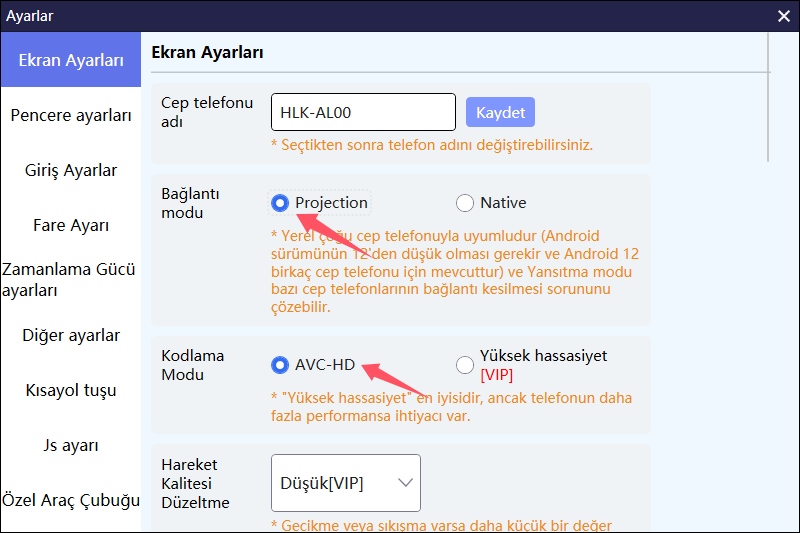Switch to Pencere ayarları section
This screenshot has height=533, width=800.
point(71,115)
